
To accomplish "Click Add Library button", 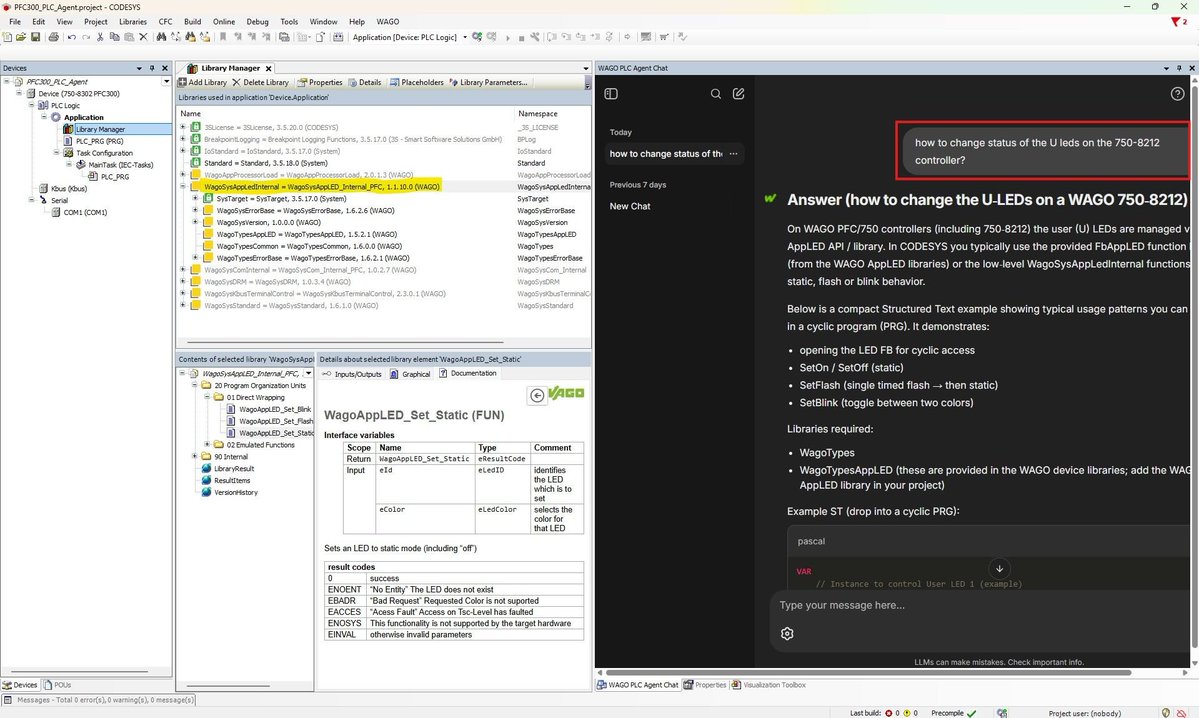I will click(202, 83).
